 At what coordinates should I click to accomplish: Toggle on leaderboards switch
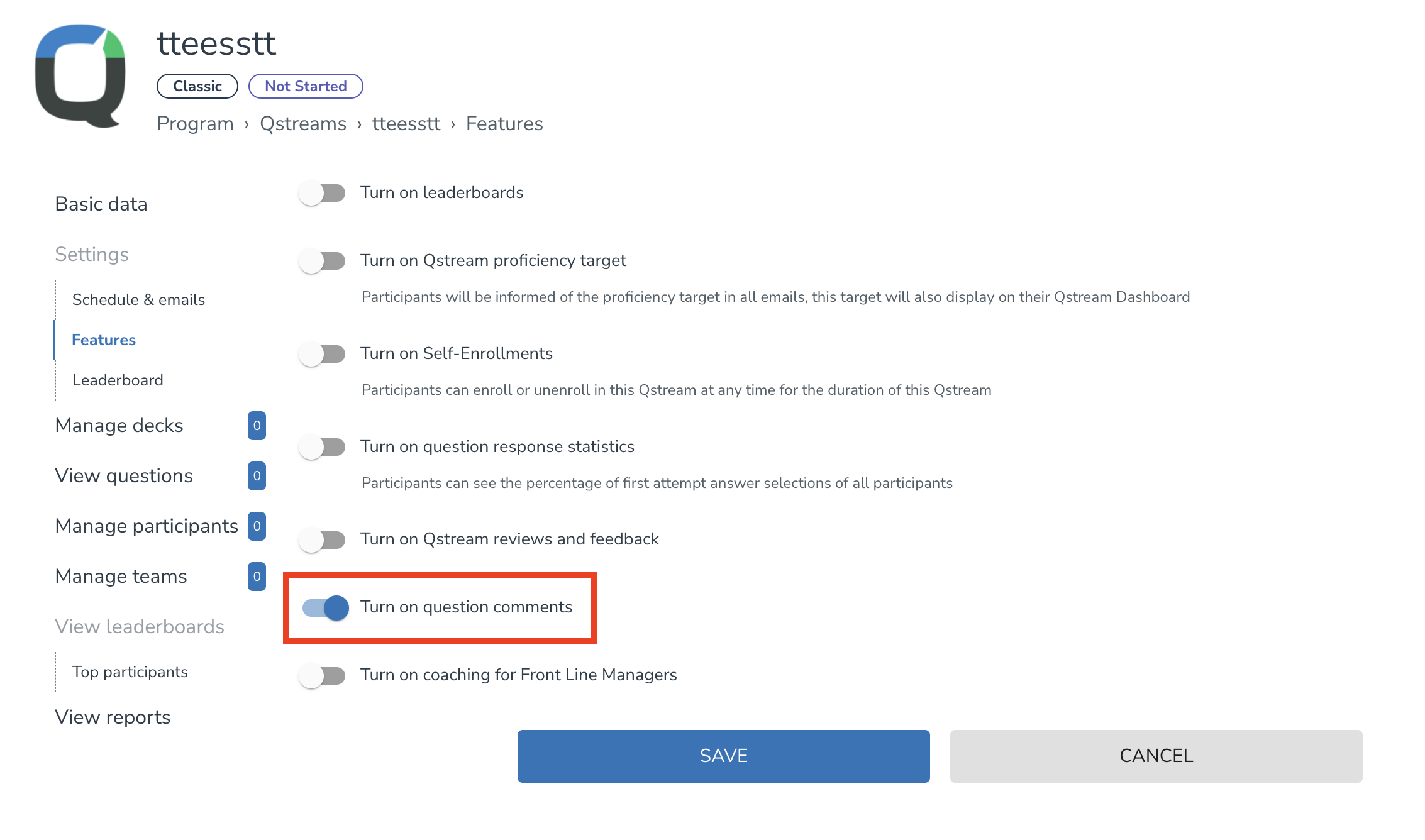point(323,193)
